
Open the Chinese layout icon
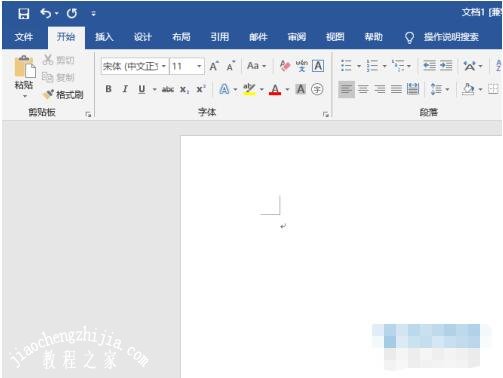[470, 66]
